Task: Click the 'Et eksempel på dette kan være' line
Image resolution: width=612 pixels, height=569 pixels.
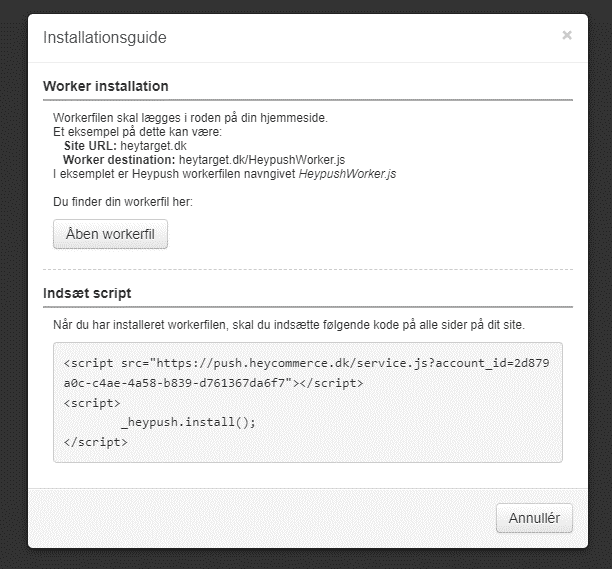Action: (136, 131)
